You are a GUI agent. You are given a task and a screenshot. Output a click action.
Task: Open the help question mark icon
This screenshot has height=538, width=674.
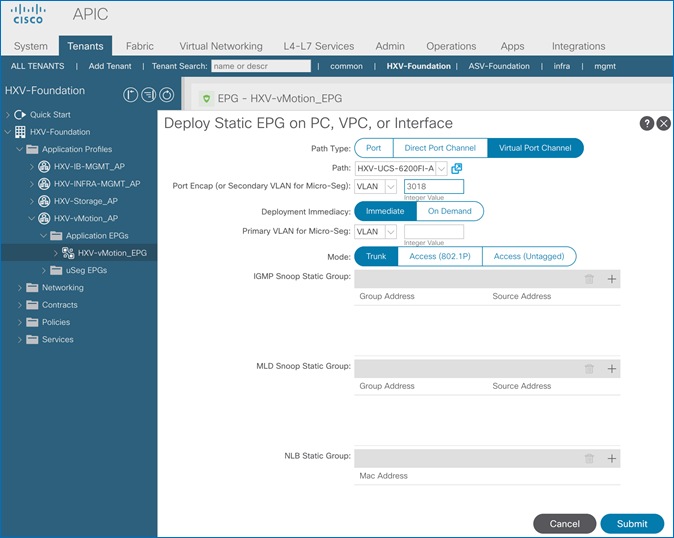[646, 123]
